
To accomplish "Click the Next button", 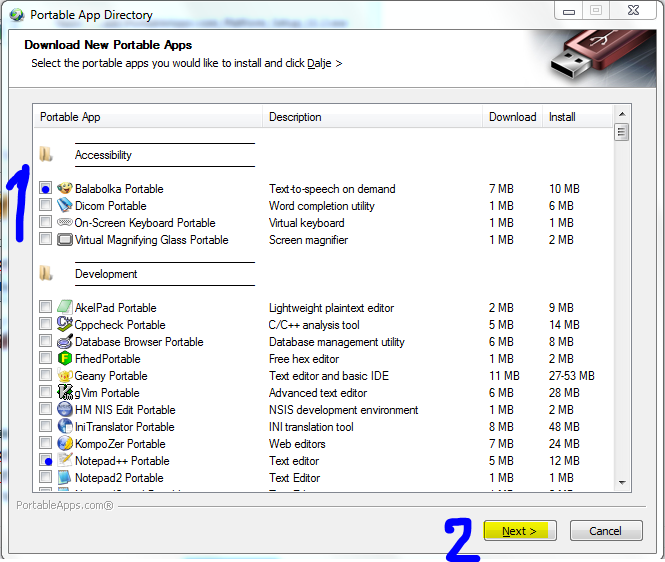I will coord(520,531).
